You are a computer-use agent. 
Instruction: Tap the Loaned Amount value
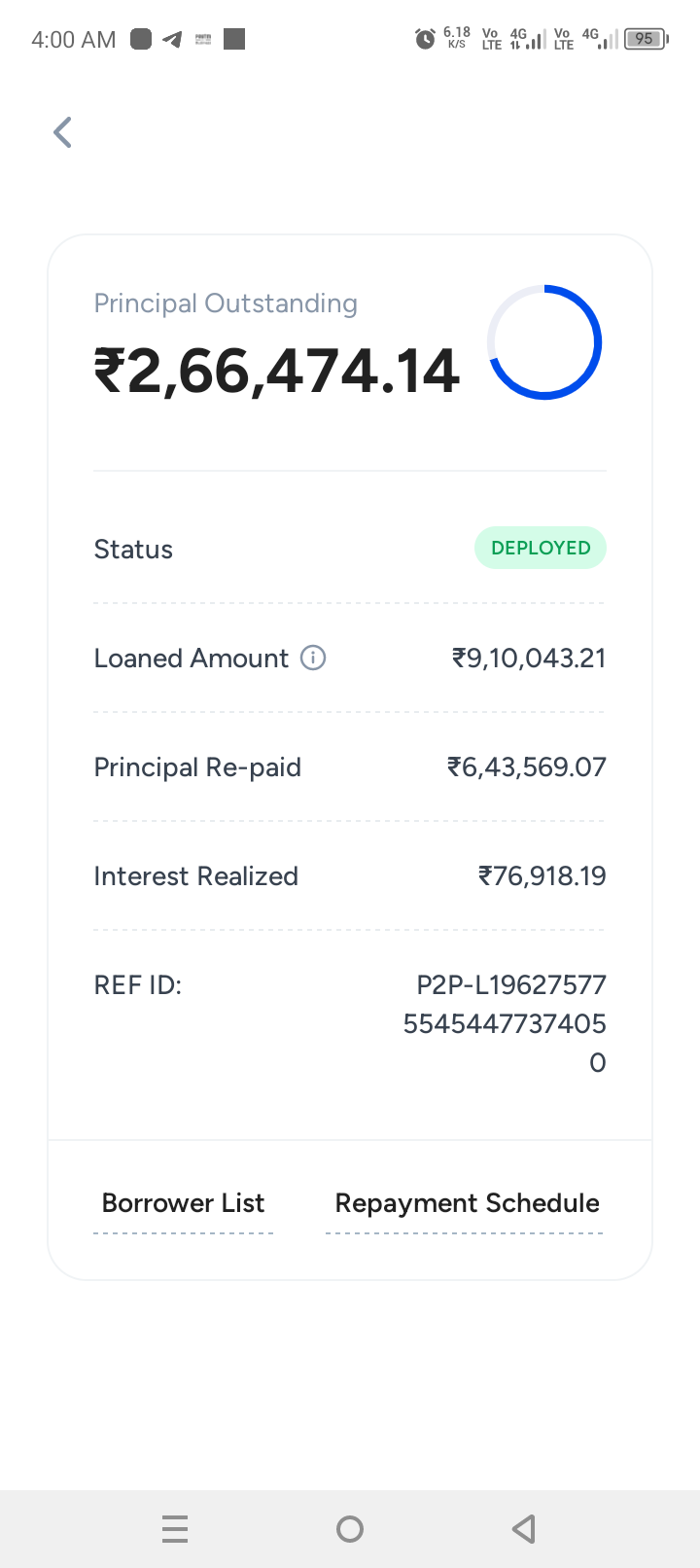529,659
